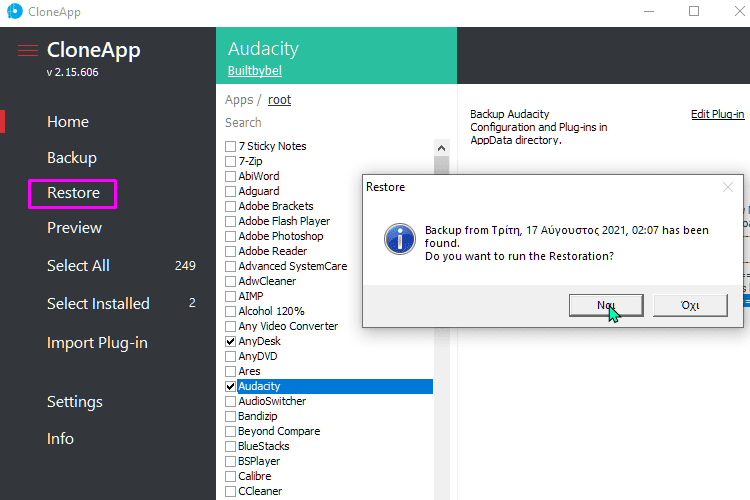Screen dimensions: 750x500
Task: Click the app list scroll-up arrow
Action: 441,148
